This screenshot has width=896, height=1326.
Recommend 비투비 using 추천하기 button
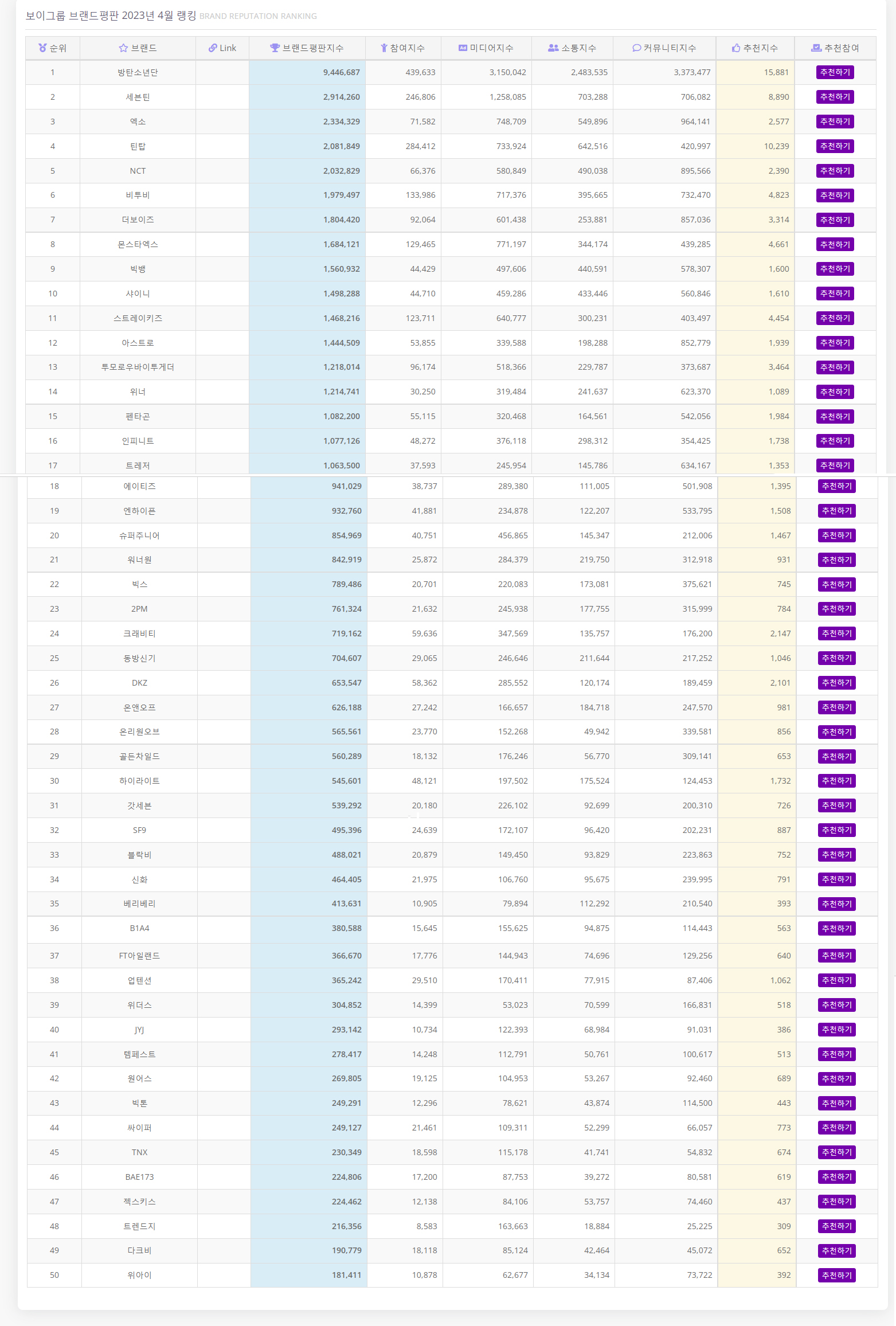835,195
